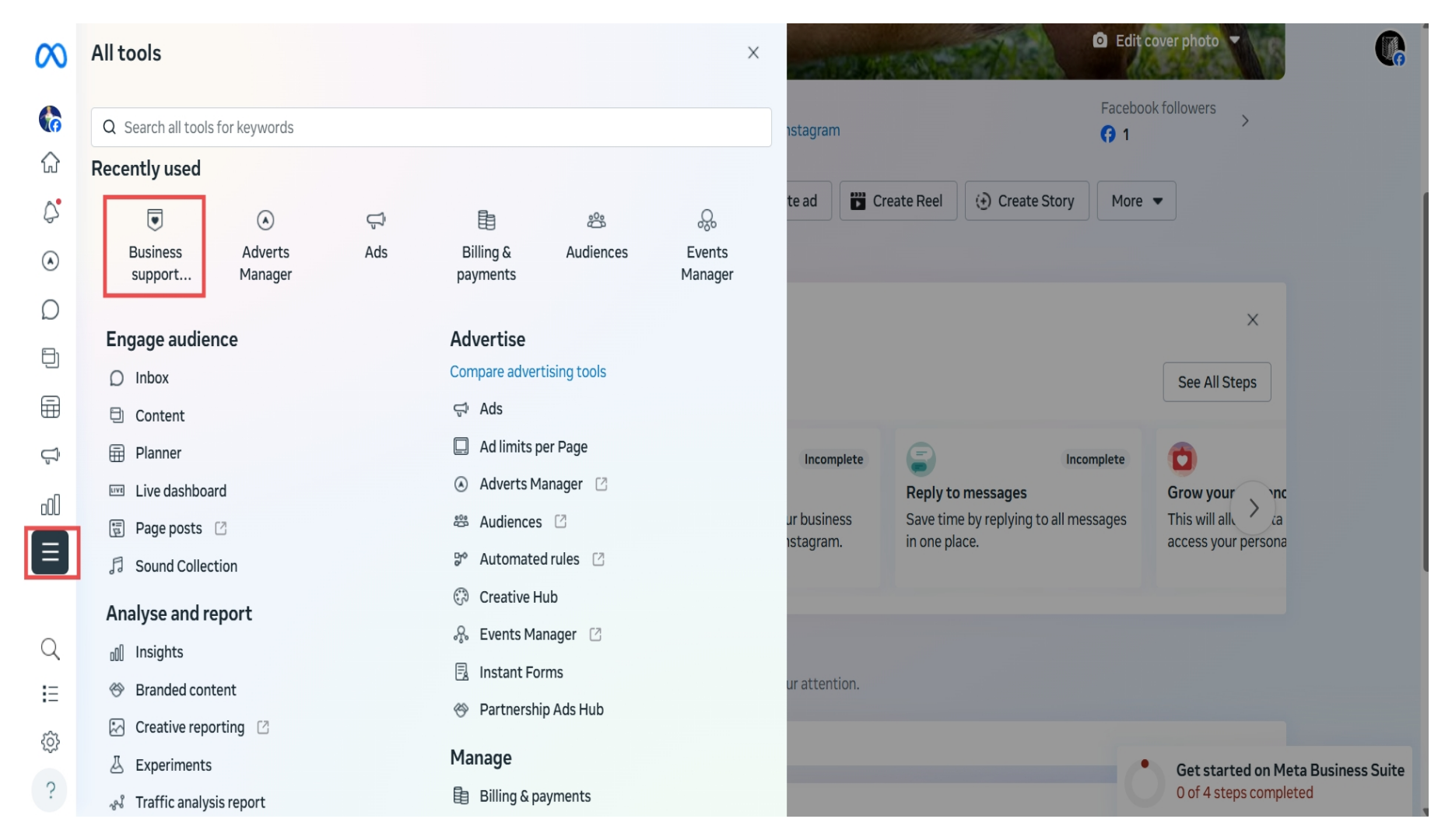Open Creative reporting tool
Image resolution: width=1452 pixels, height=840 pixels.
pos(189,728)
